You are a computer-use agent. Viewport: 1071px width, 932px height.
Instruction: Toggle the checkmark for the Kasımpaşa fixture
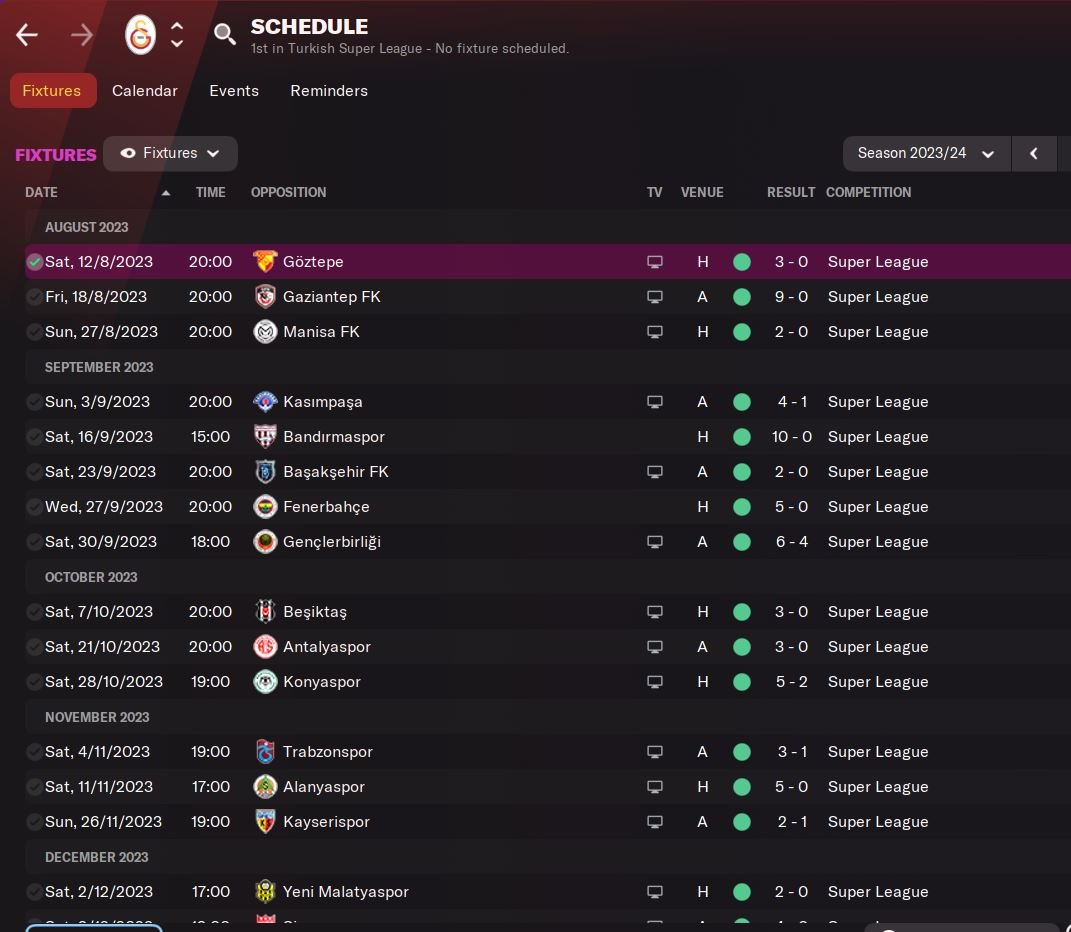[35, 402]
